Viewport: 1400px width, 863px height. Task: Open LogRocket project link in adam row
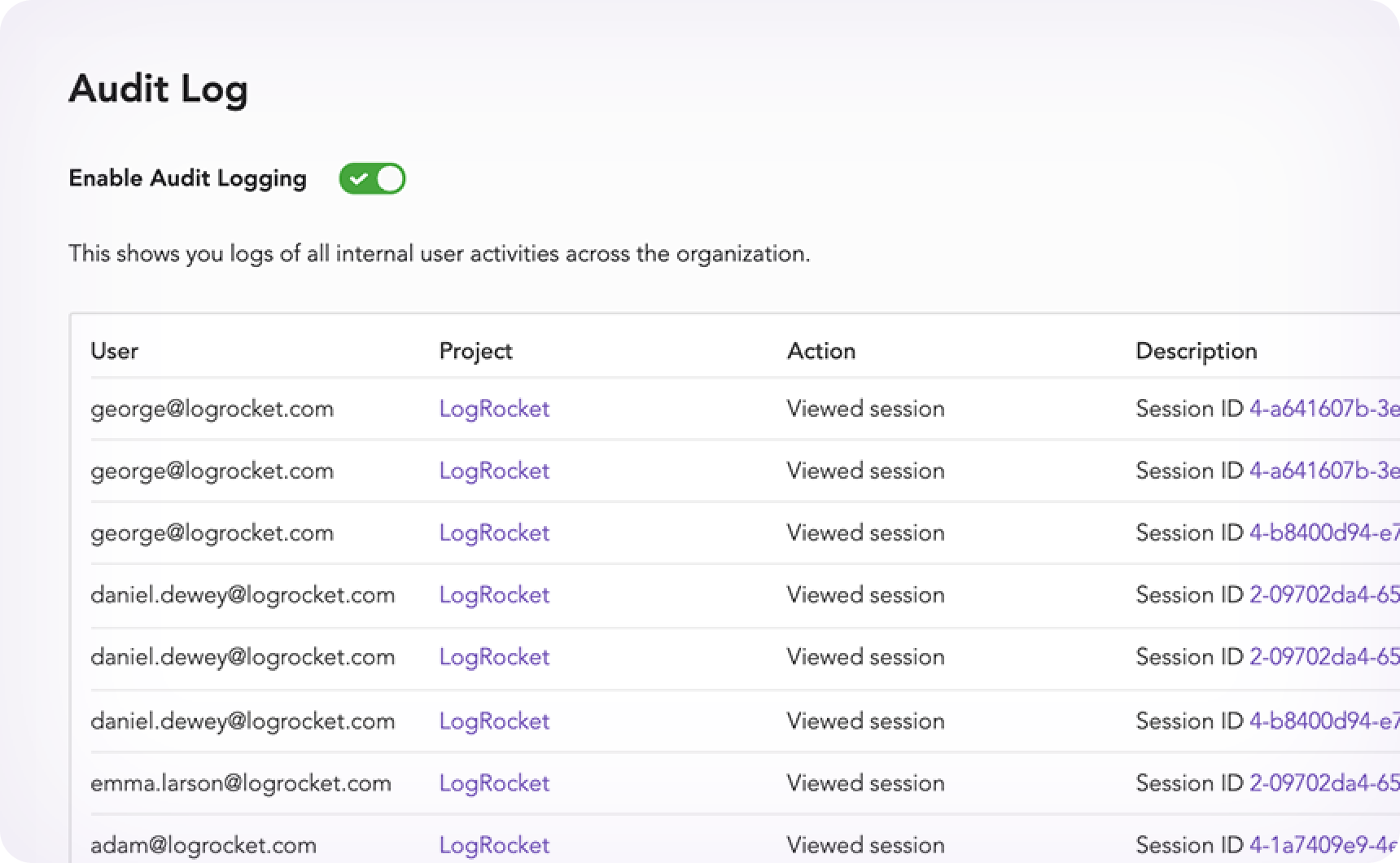[x=494, y=845]
